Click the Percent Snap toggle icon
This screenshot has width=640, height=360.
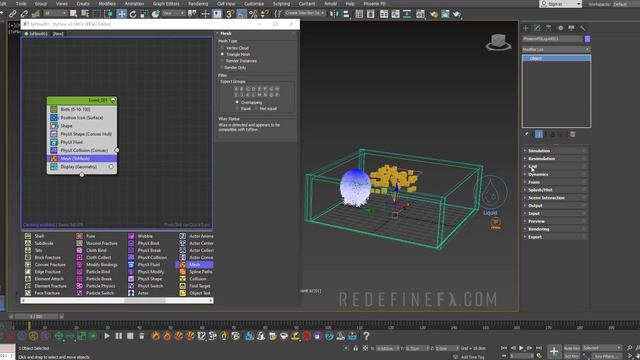point(253,14)
